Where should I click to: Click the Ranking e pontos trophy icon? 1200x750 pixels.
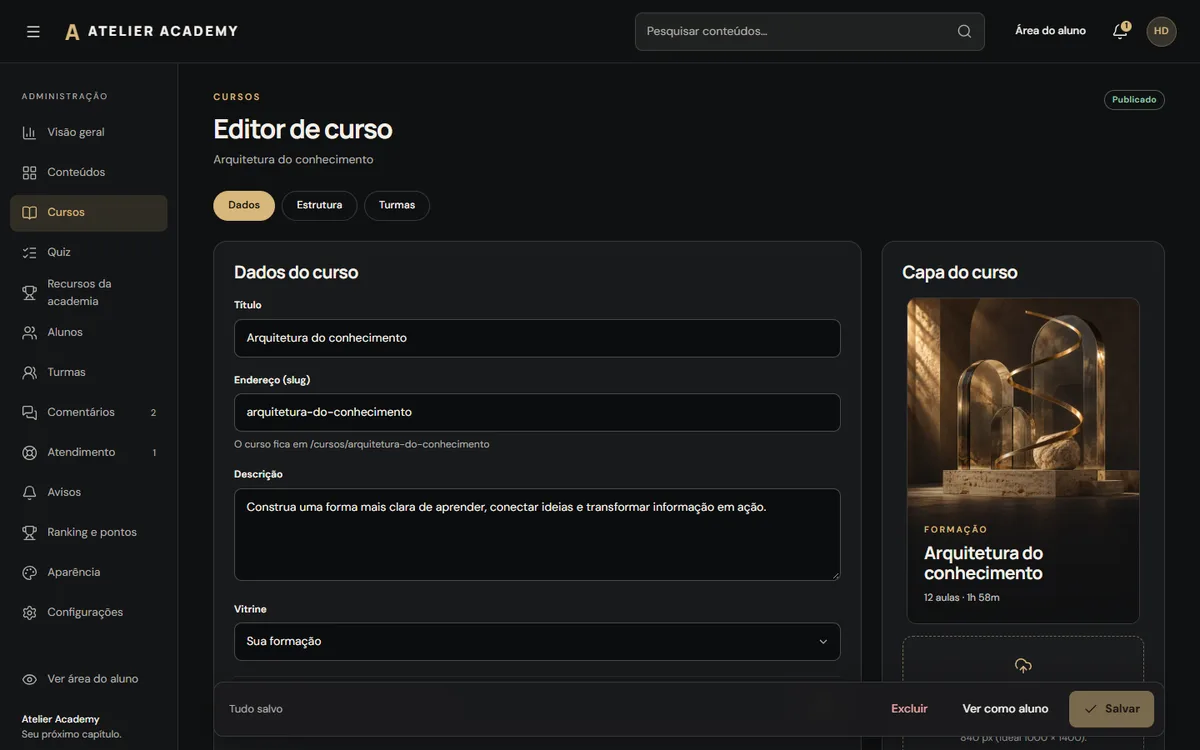pos(29,532)
